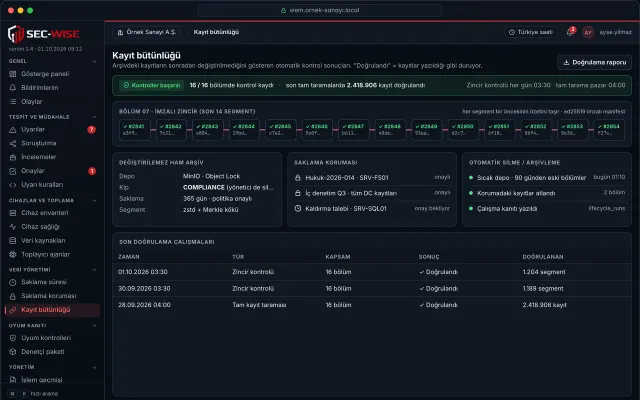Screen dimensions: 640x400
Task: Click chain segment #2846
Action: (x=317, y=130)
